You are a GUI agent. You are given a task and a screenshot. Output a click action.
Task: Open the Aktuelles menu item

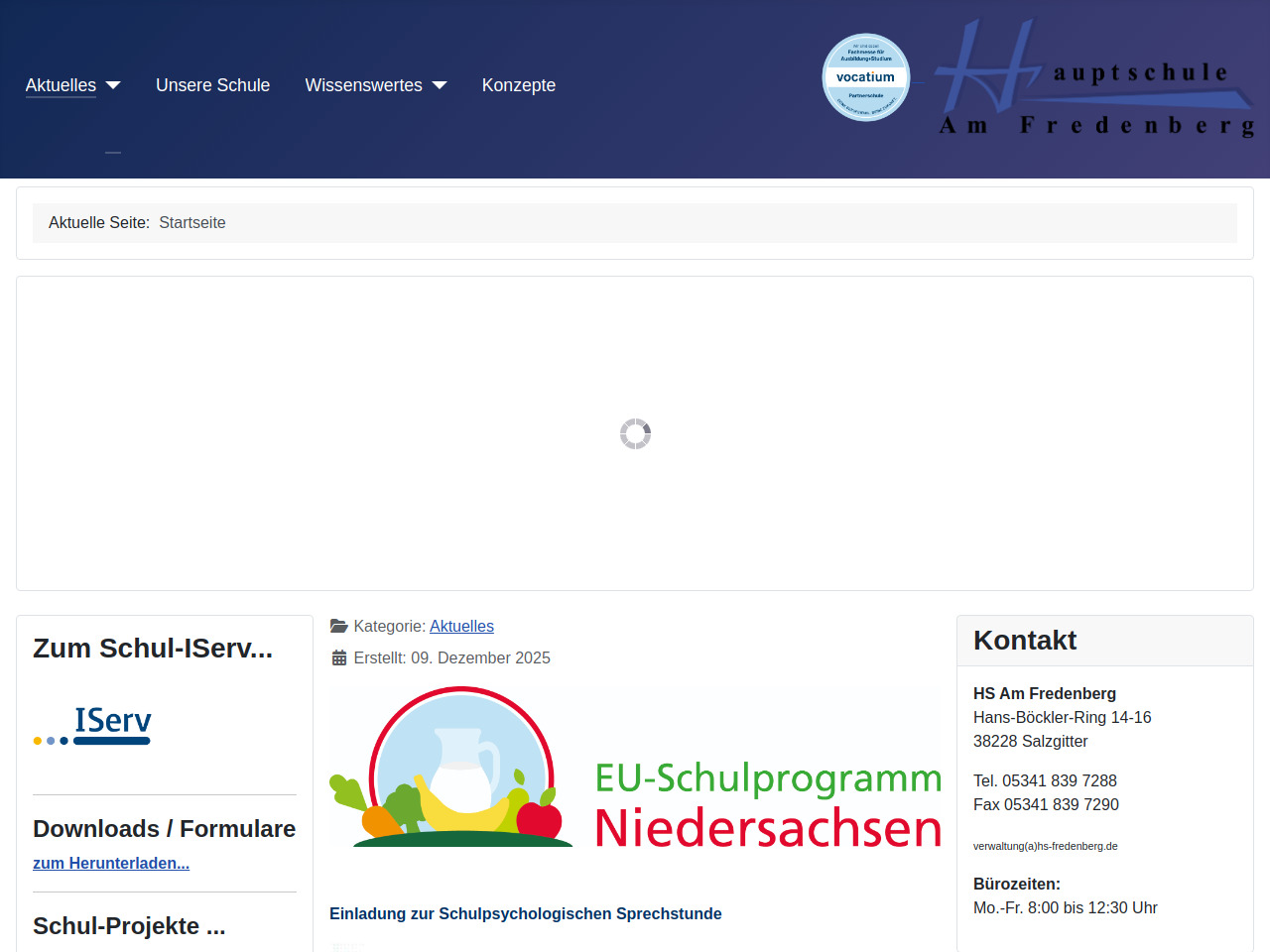pyautogui.click(x=61, y=85)
